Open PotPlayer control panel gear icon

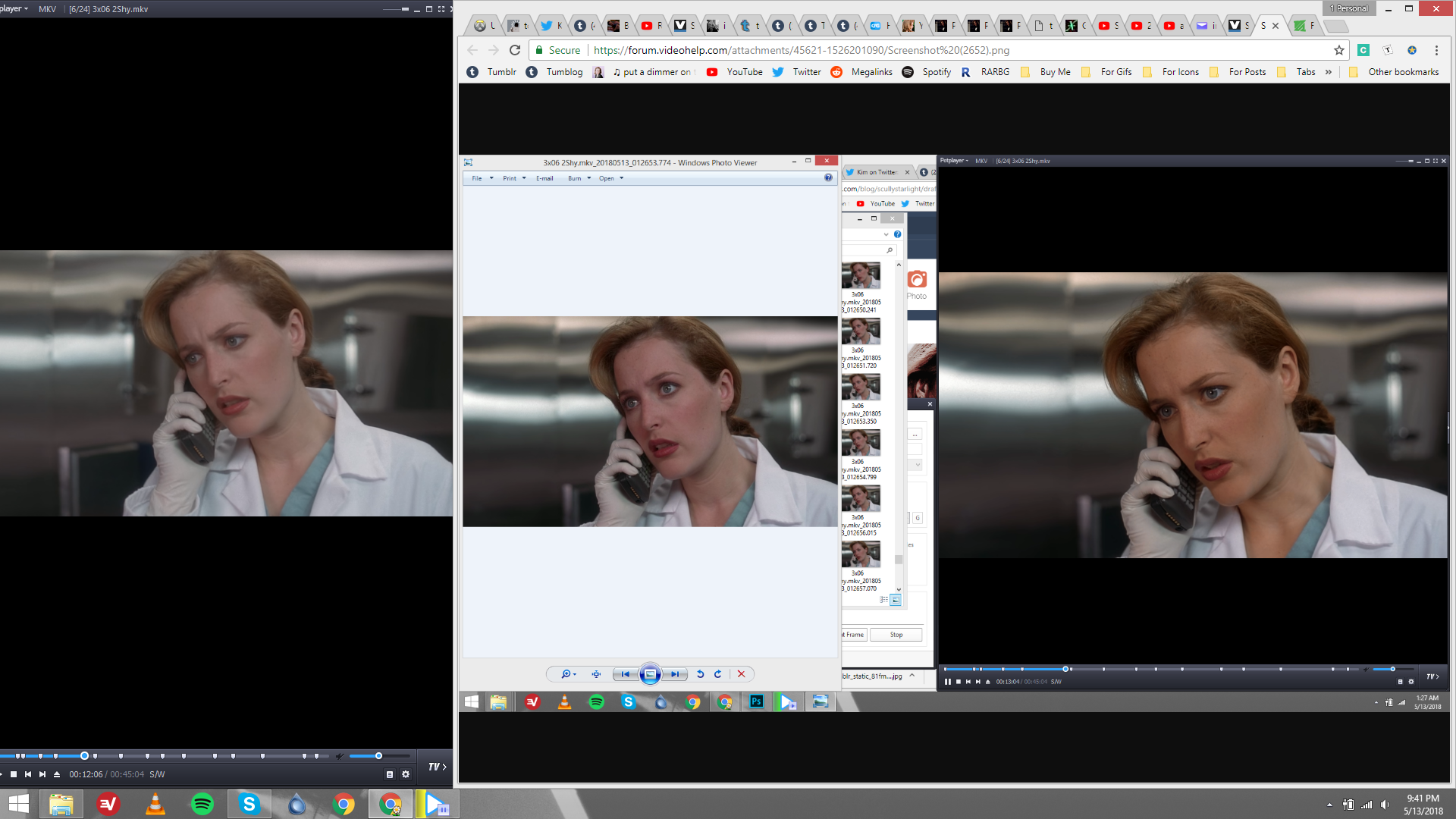point(406,774)
